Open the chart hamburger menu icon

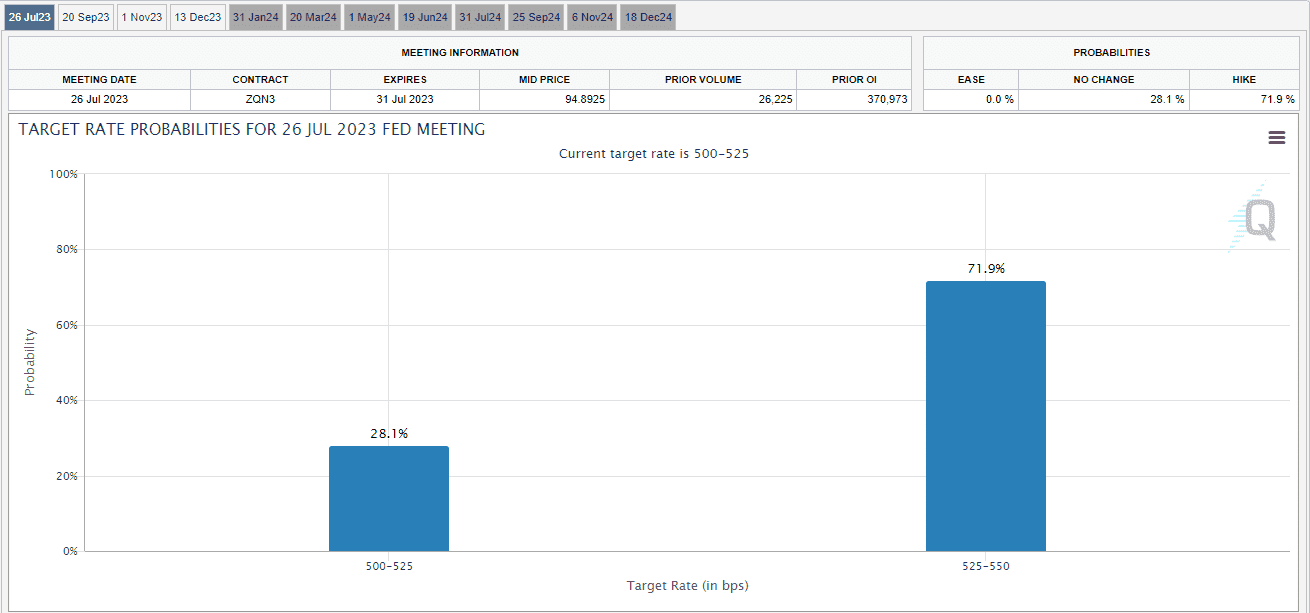tap(1276, 138)
